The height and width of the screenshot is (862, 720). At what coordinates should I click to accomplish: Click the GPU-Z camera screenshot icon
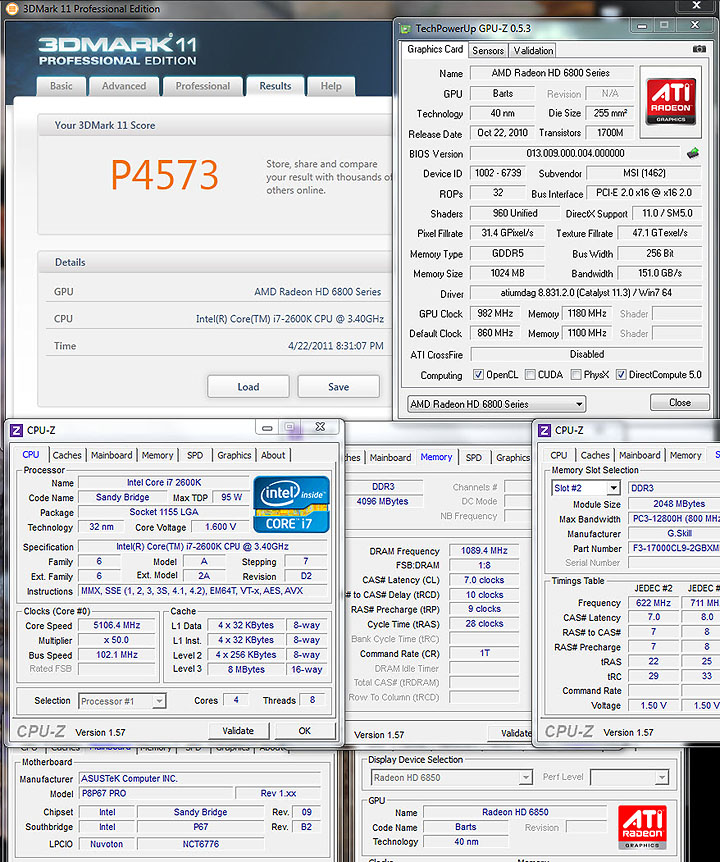click(x=699, y=49)
